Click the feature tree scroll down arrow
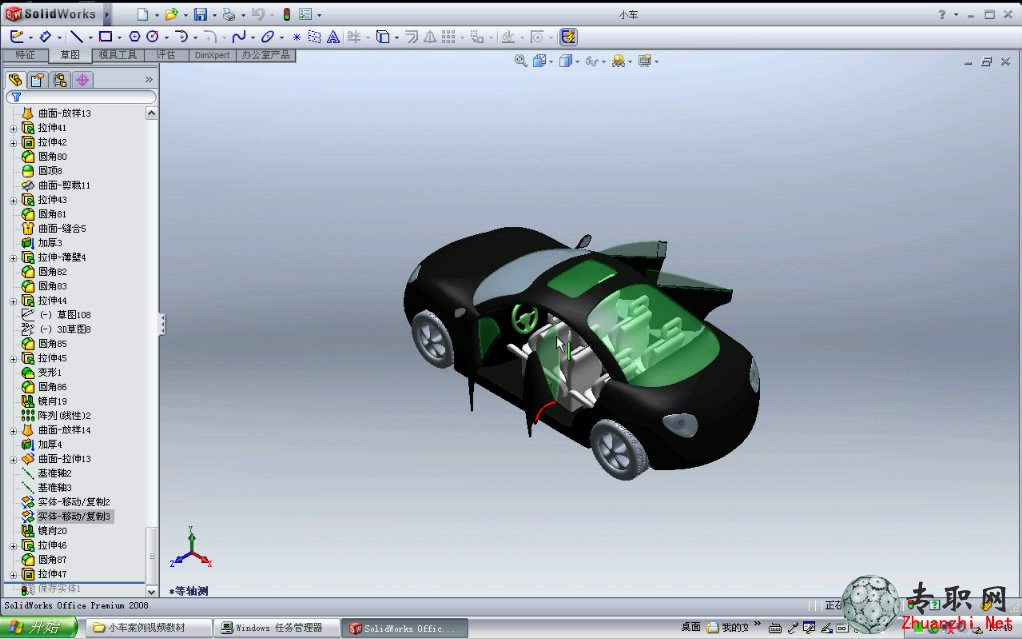 [x=151, y=591]
